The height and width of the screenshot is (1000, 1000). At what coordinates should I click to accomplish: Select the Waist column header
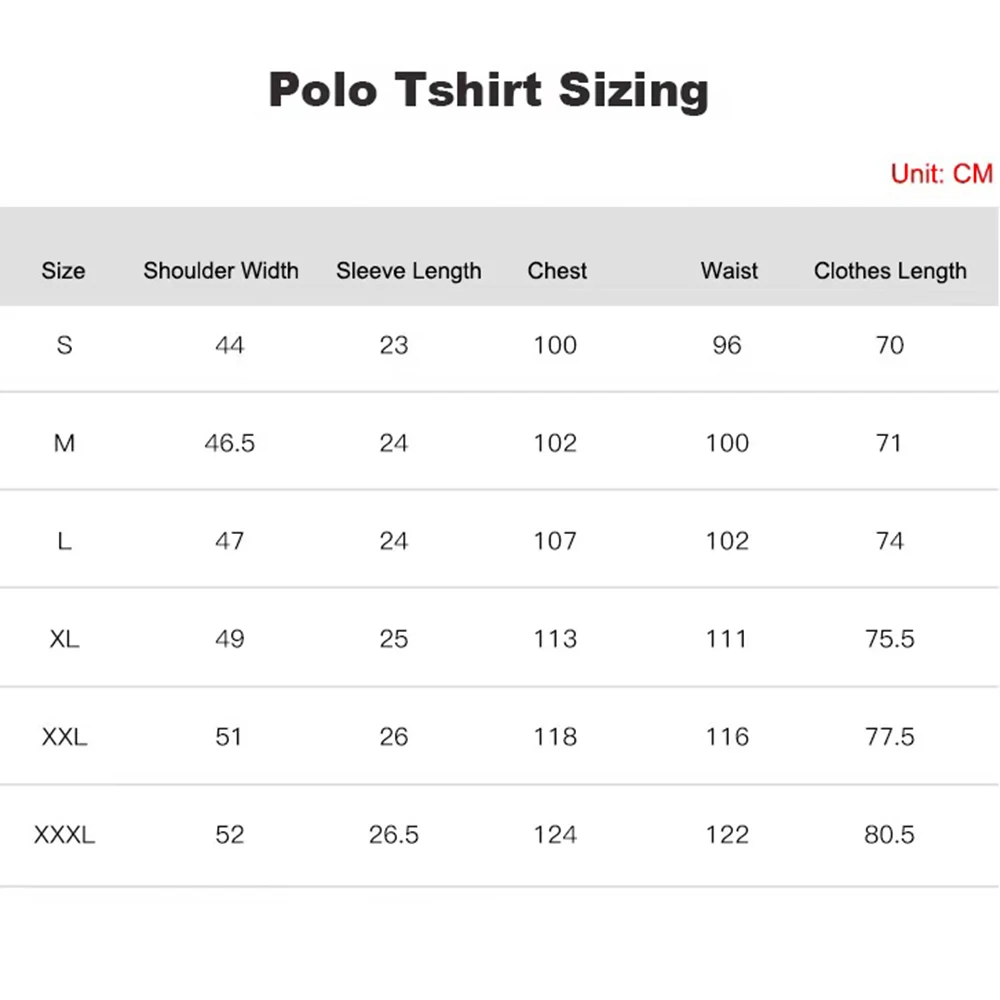[729, 271]
